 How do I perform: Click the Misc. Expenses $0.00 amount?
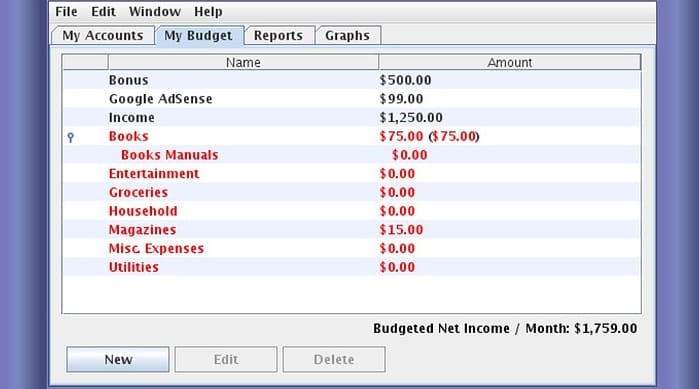click(x=397, y=249)
